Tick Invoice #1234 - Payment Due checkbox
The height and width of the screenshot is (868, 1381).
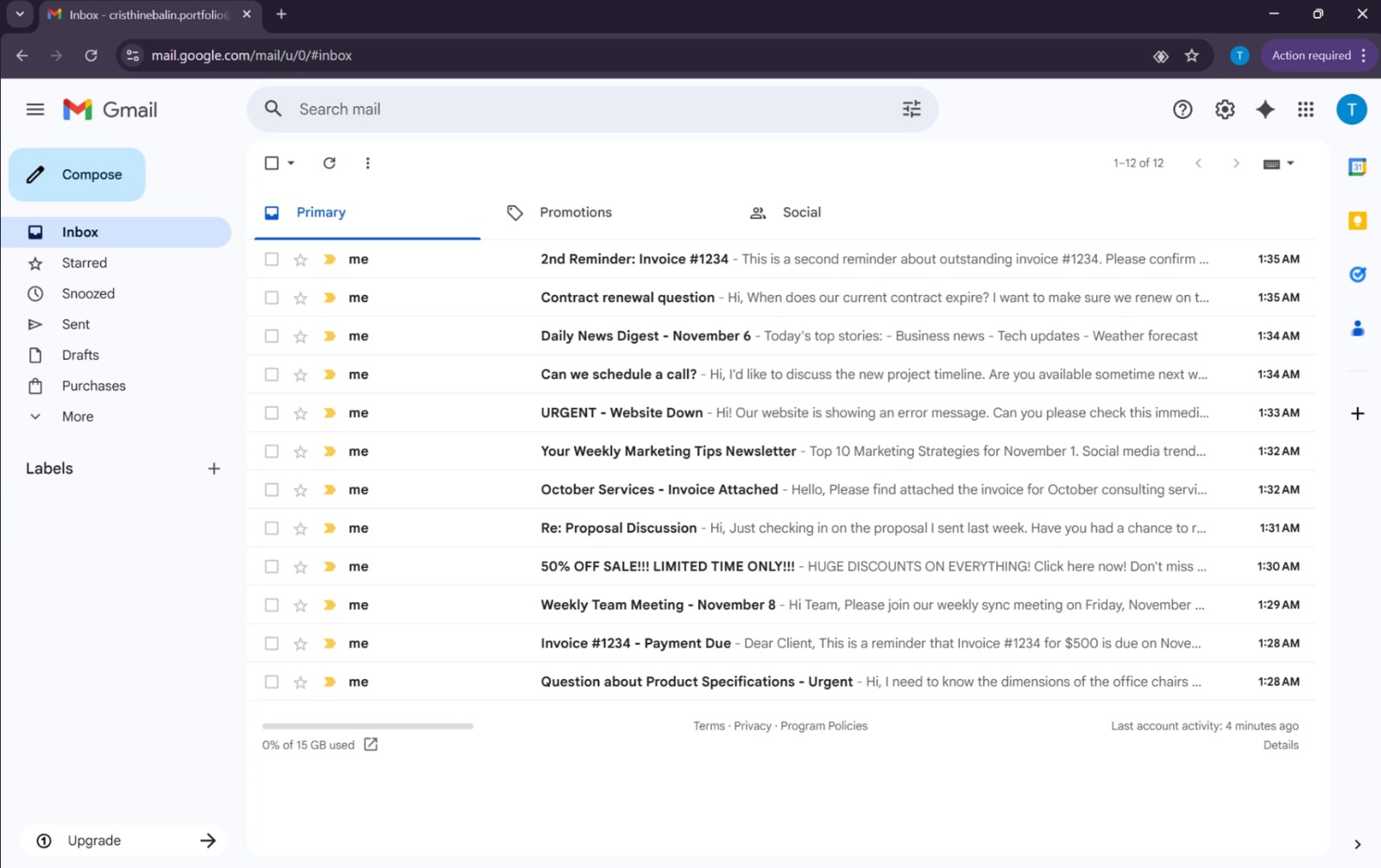[272, 644]
